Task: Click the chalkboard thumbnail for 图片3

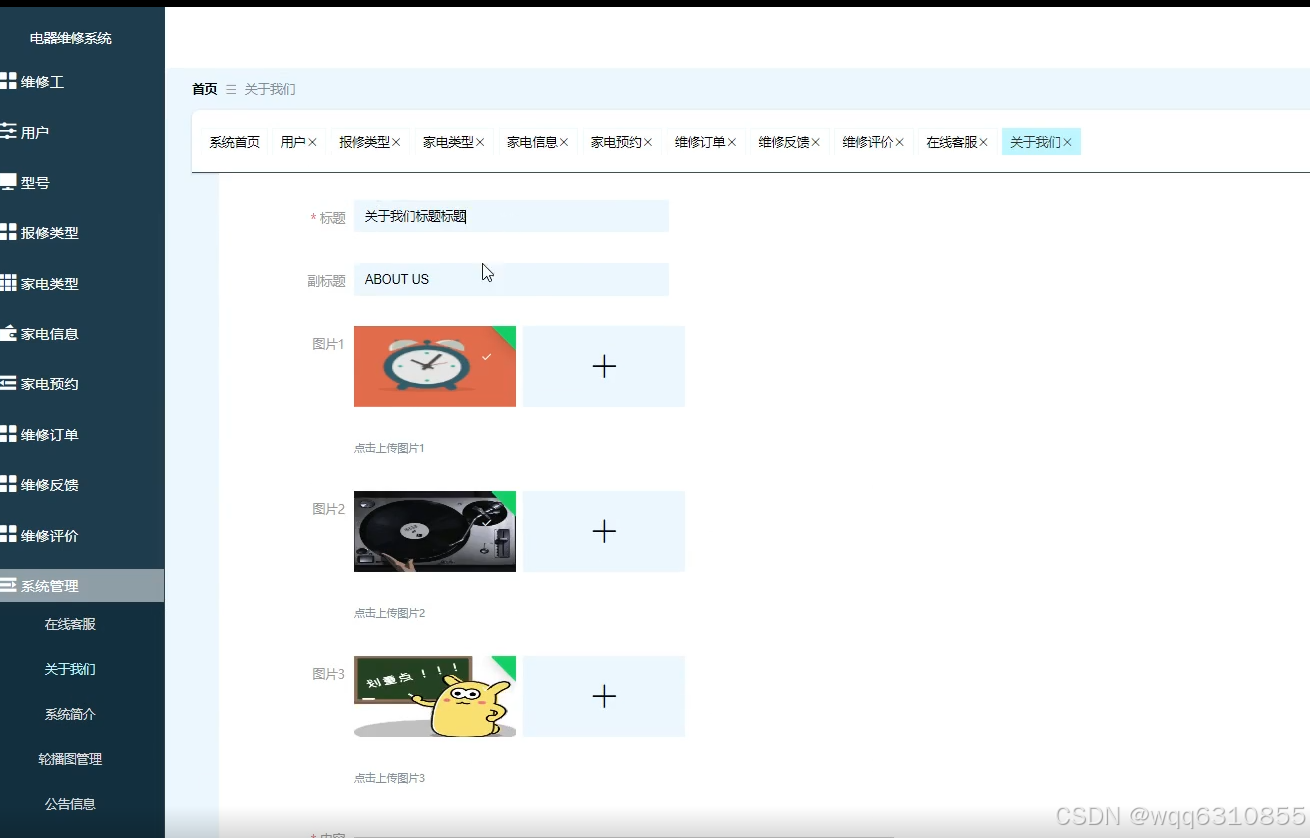Action: click(434, 696)
